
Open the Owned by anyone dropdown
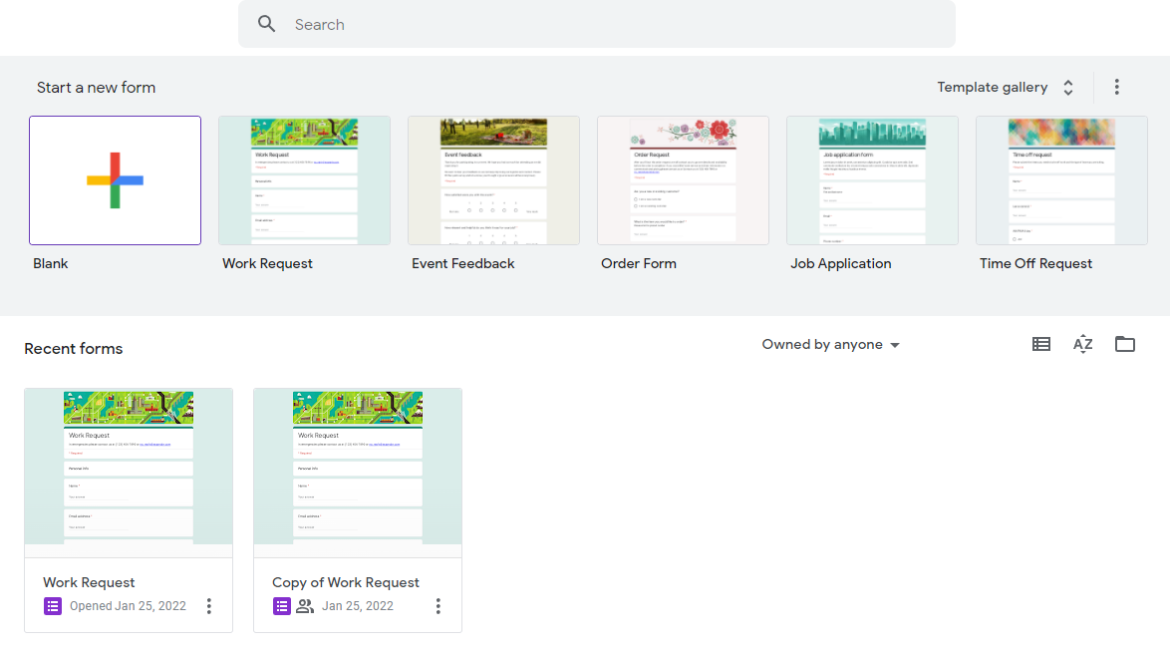click(x=830, y=345)
